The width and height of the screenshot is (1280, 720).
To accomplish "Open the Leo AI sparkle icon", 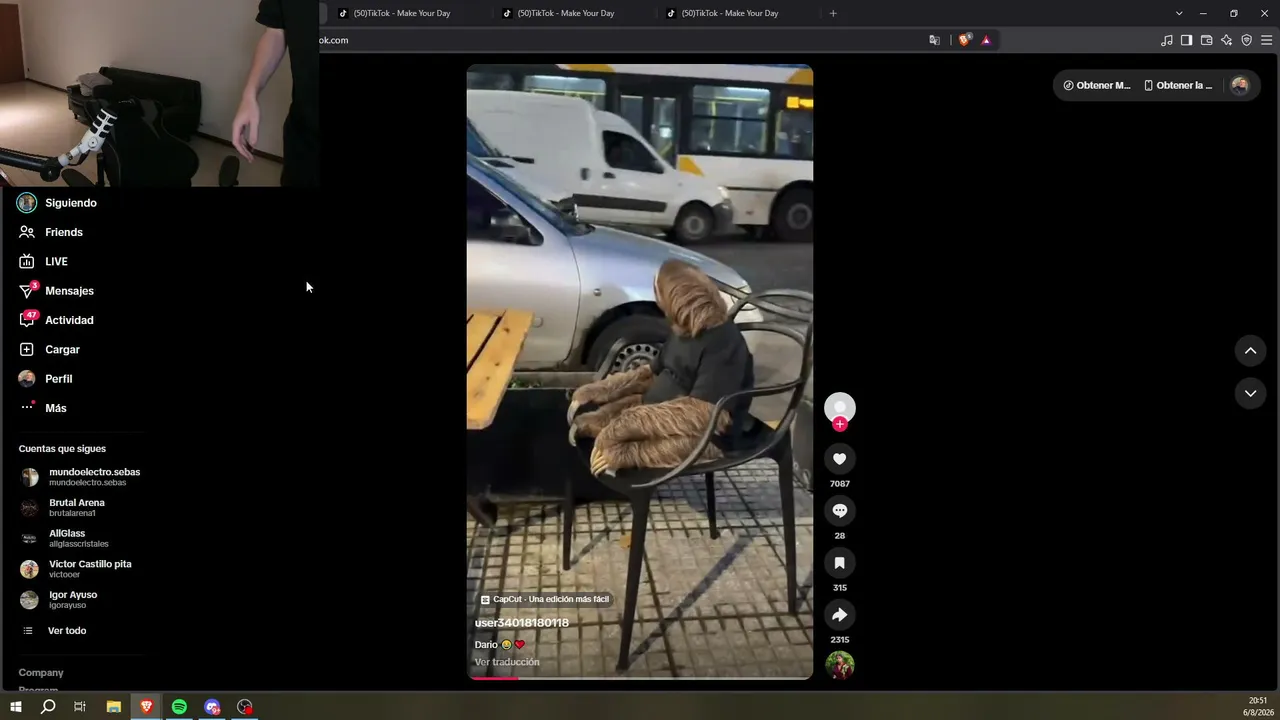I will click(1226, 40).
